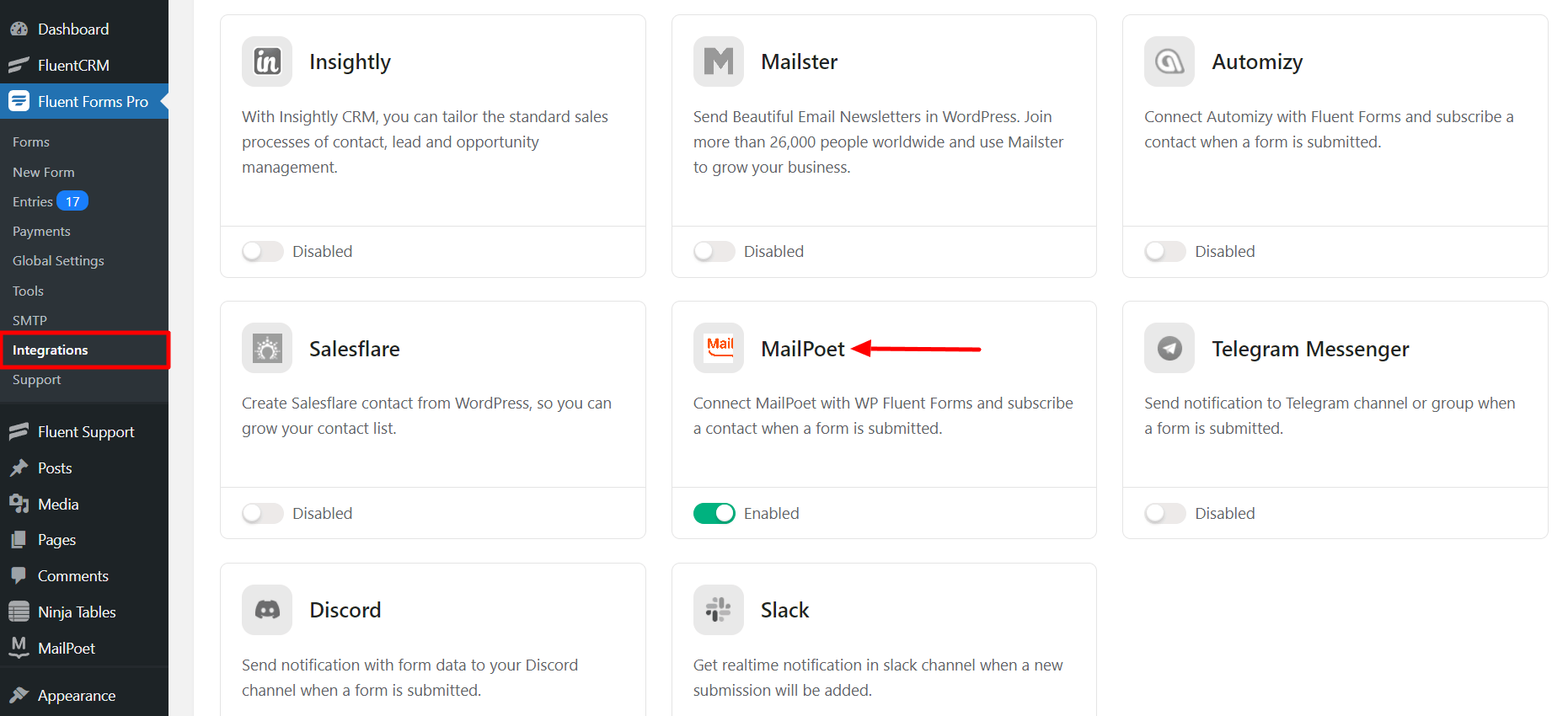Click the Slack logo icon

point(718,610)
